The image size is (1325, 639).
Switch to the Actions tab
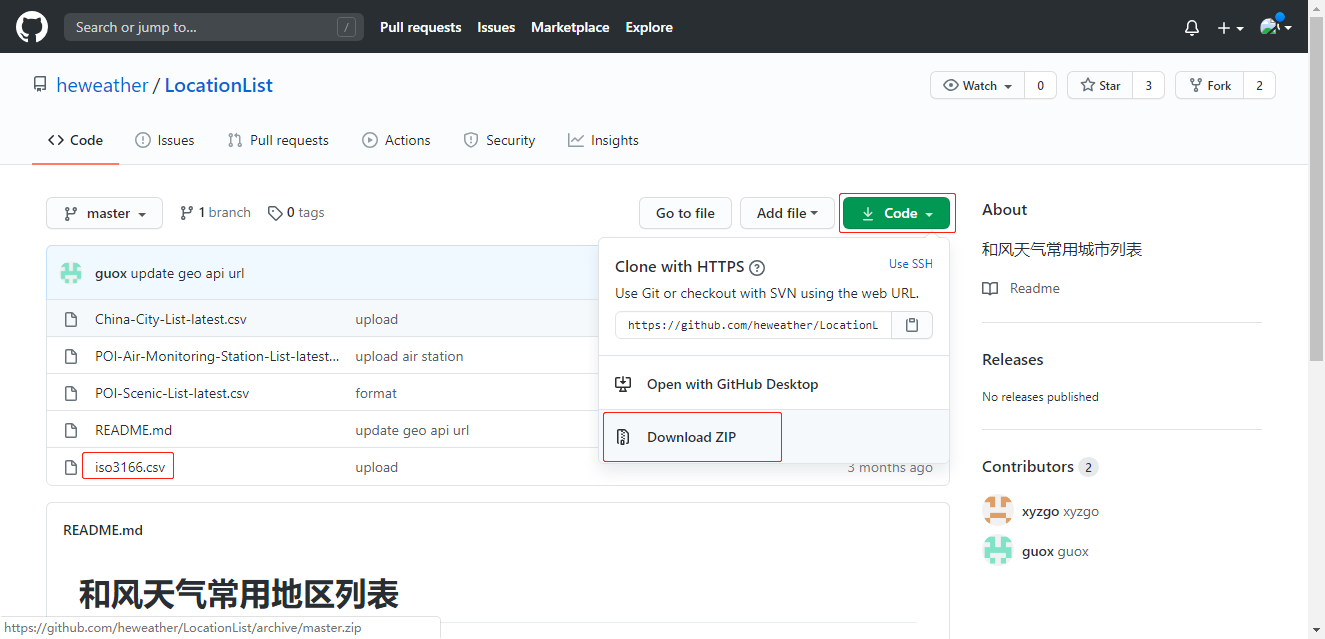(396, 140)
